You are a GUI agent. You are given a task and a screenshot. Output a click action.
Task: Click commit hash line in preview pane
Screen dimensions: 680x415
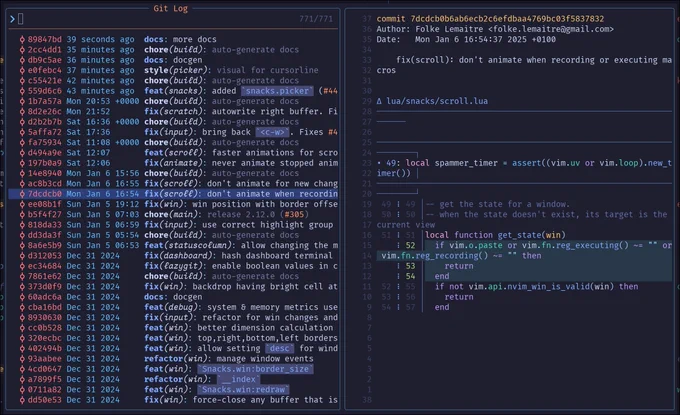(x=490, y=19)
